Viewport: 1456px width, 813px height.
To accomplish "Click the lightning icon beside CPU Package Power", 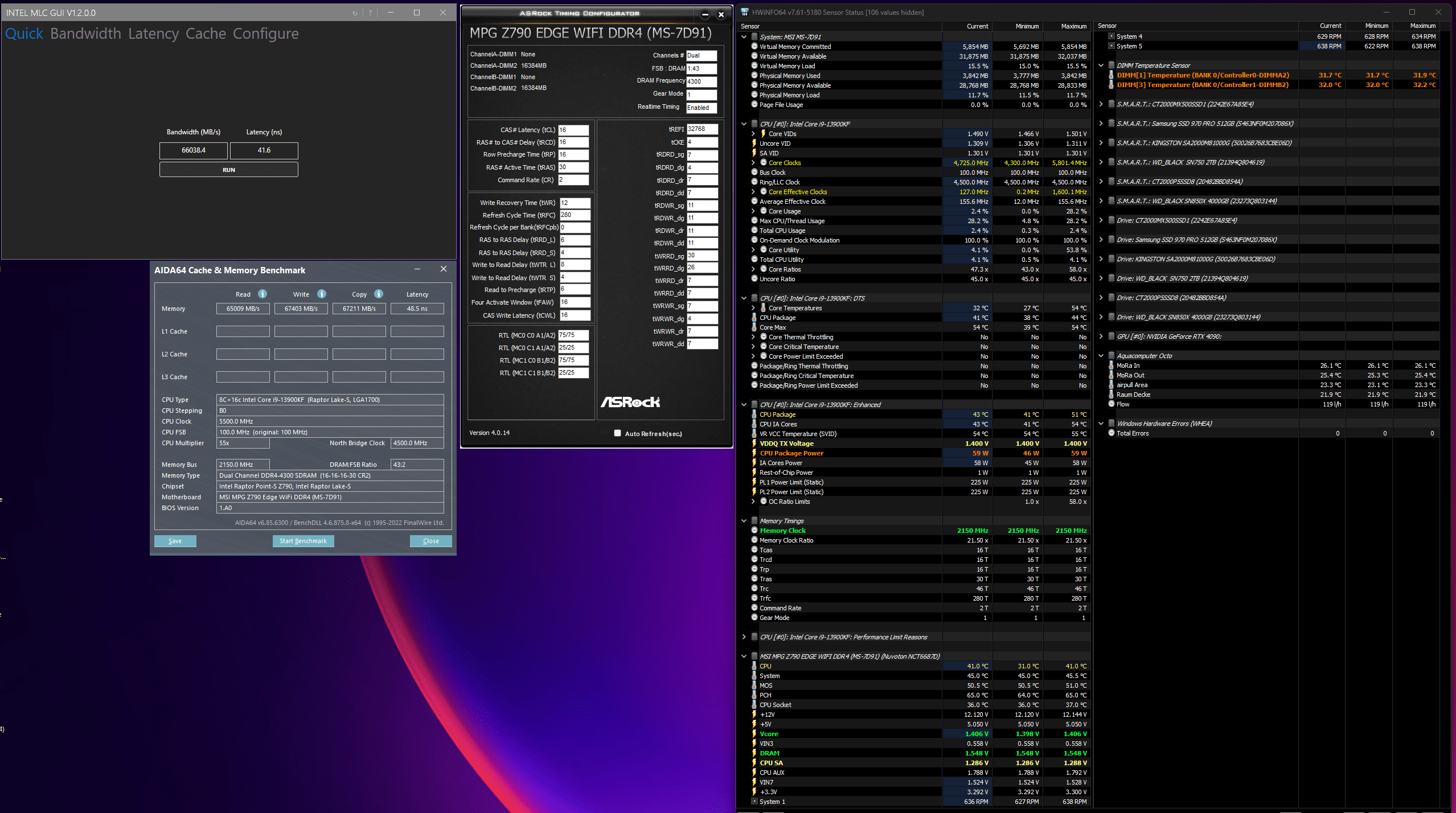I will click(754, 453).
